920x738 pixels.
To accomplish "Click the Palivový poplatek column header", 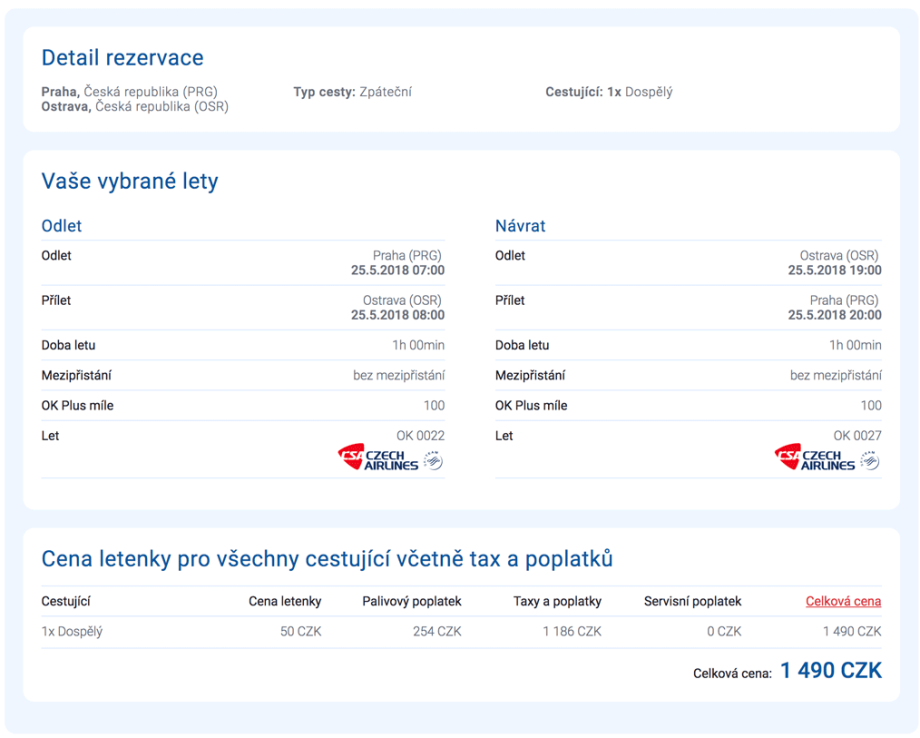I will (411, 601).
